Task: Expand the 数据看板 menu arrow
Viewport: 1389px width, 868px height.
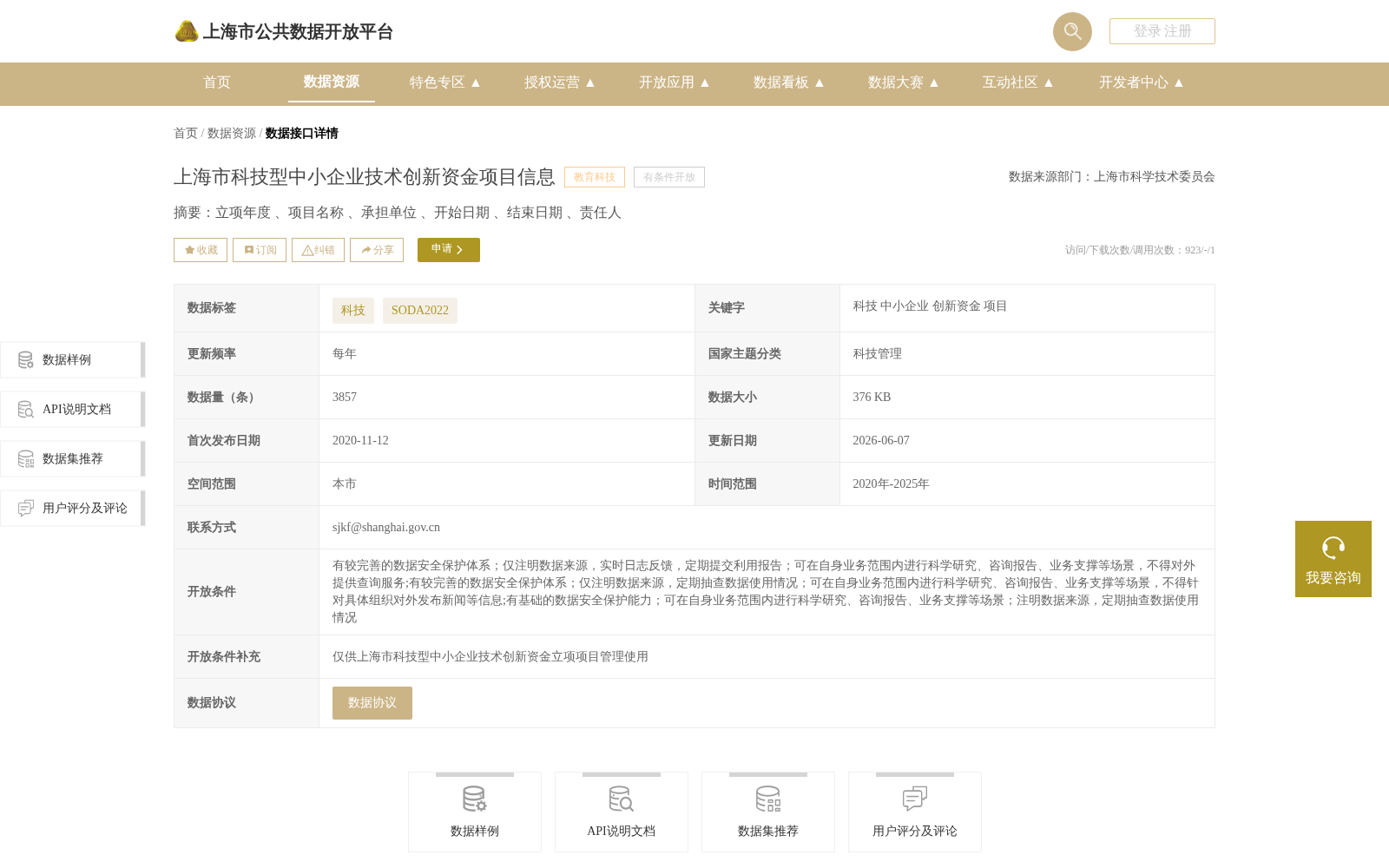Action: click(x=820, y=82)
